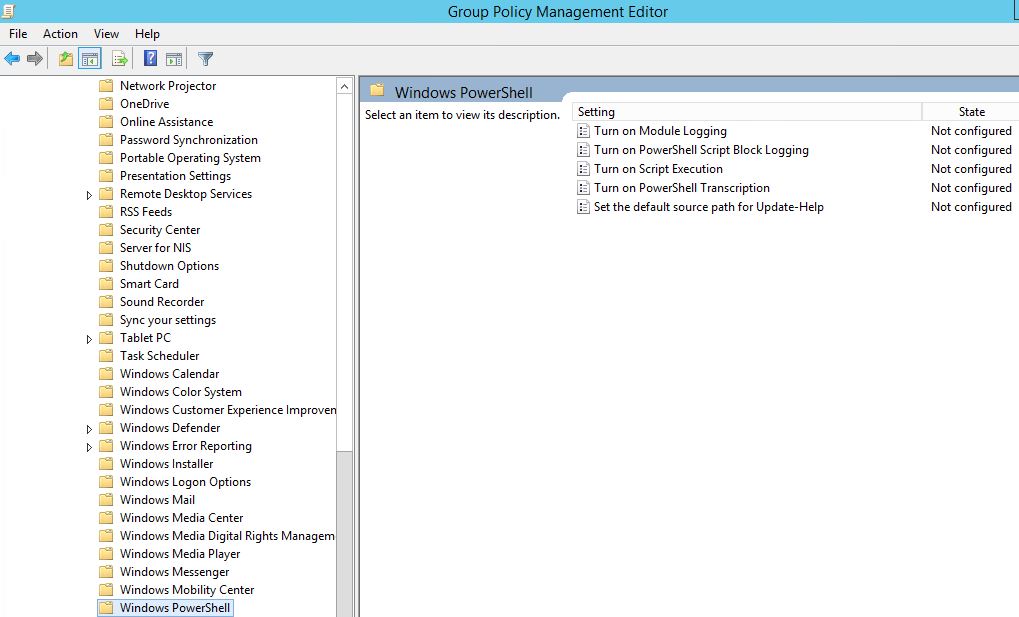This screenshot has width=1019, height=617.
Task: Click the Security Center folder icon
Action: click(x=106, y=230)
